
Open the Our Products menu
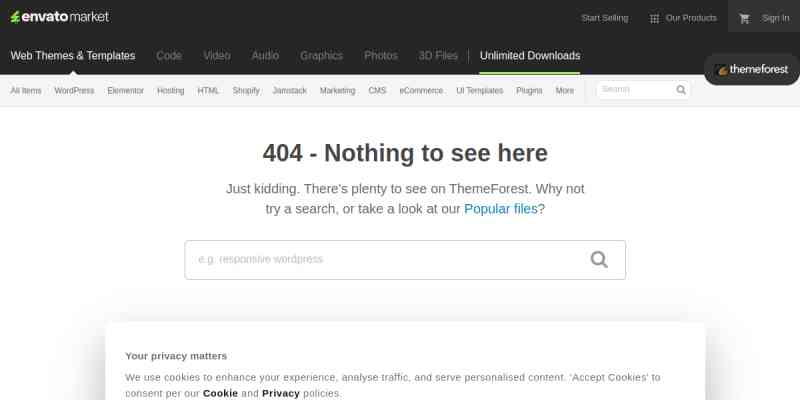point(691,18)
